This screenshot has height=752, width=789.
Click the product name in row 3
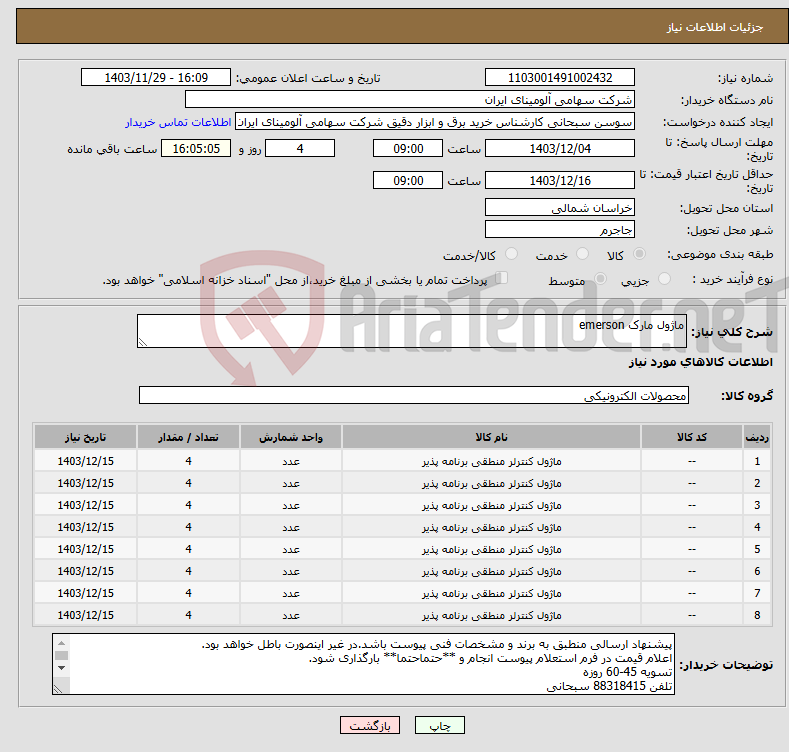491,505
